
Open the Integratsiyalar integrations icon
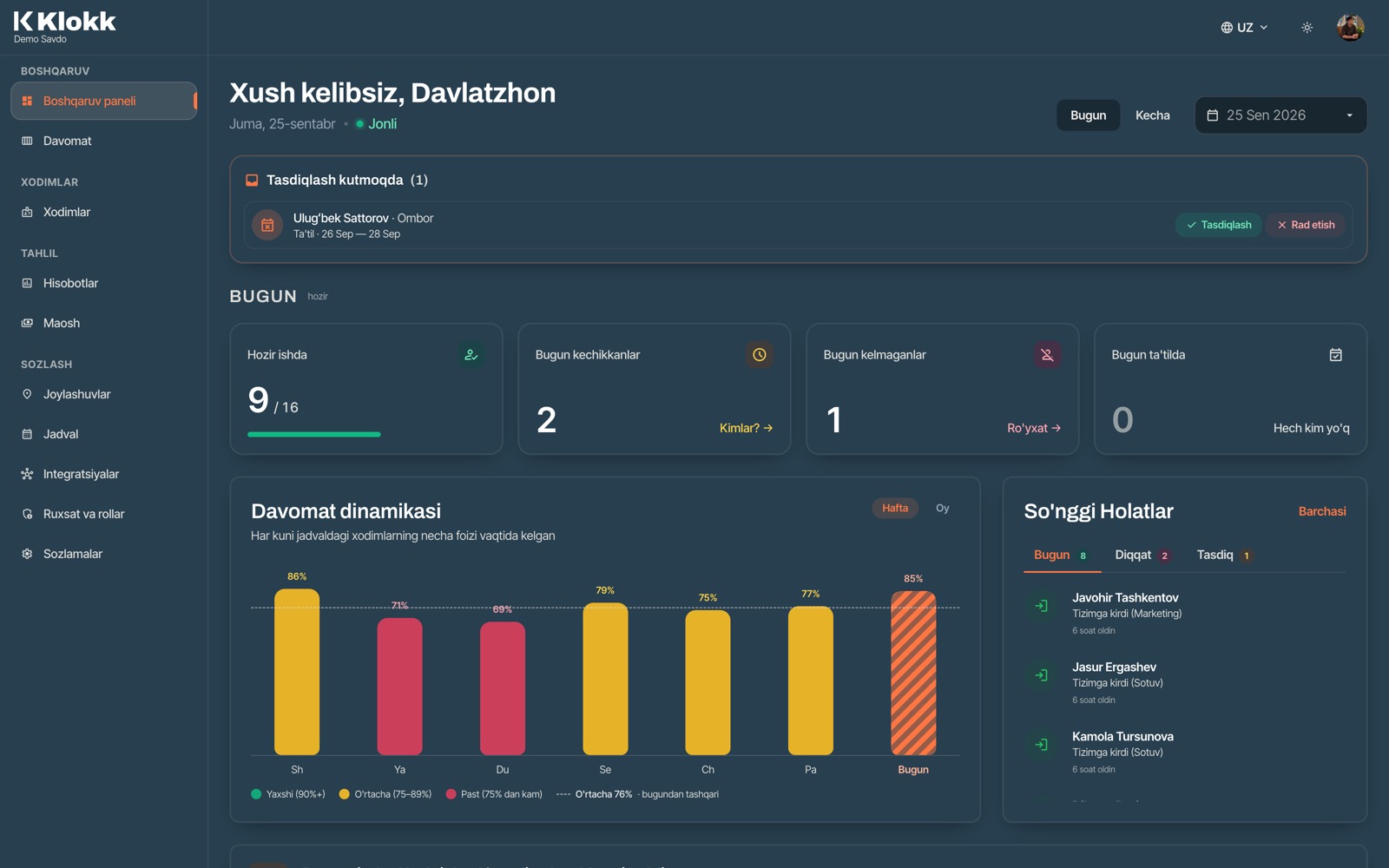[x=27, y=474]
